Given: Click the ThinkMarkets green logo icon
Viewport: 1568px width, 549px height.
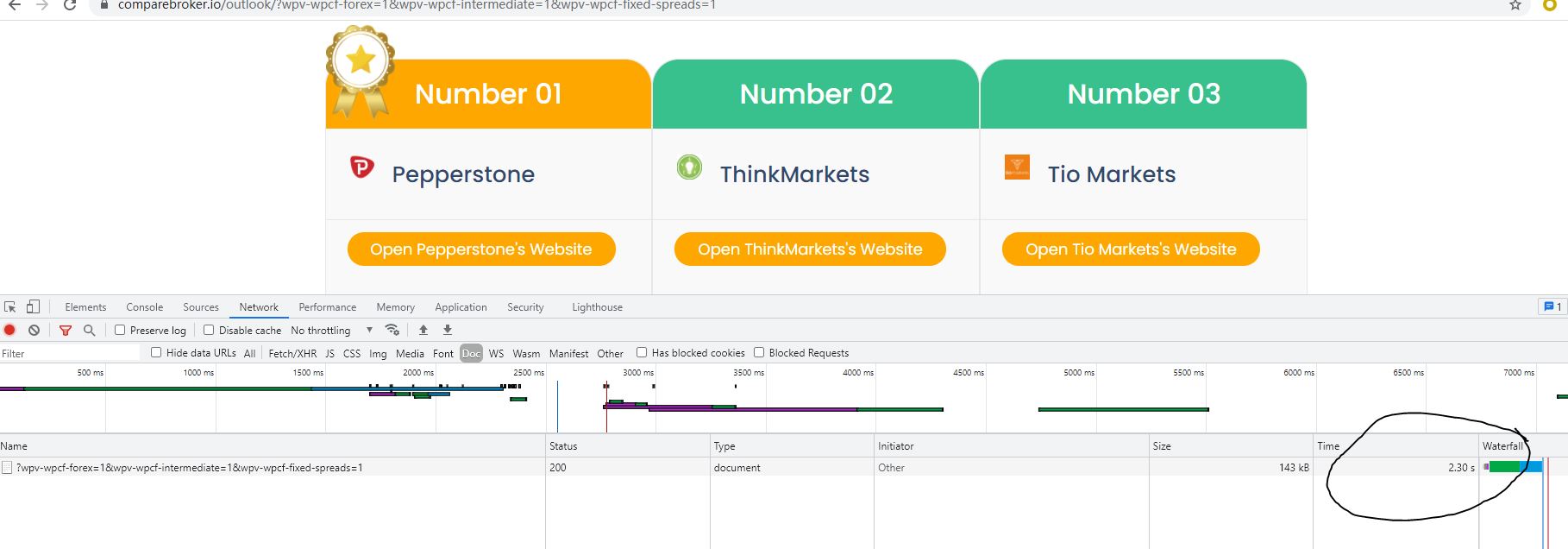Looking at the screenshot, I should coord(689,167).
